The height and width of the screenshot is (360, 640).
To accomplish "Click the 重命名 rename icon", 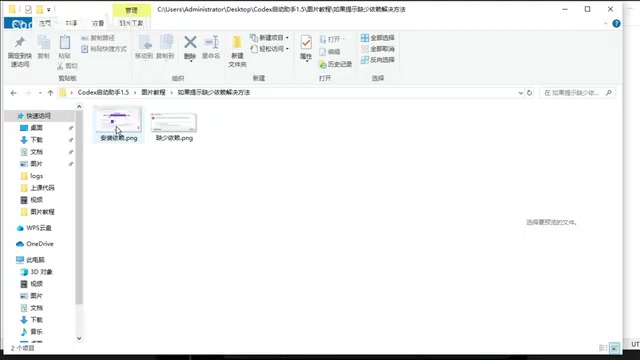I will (x=211, y=42).
